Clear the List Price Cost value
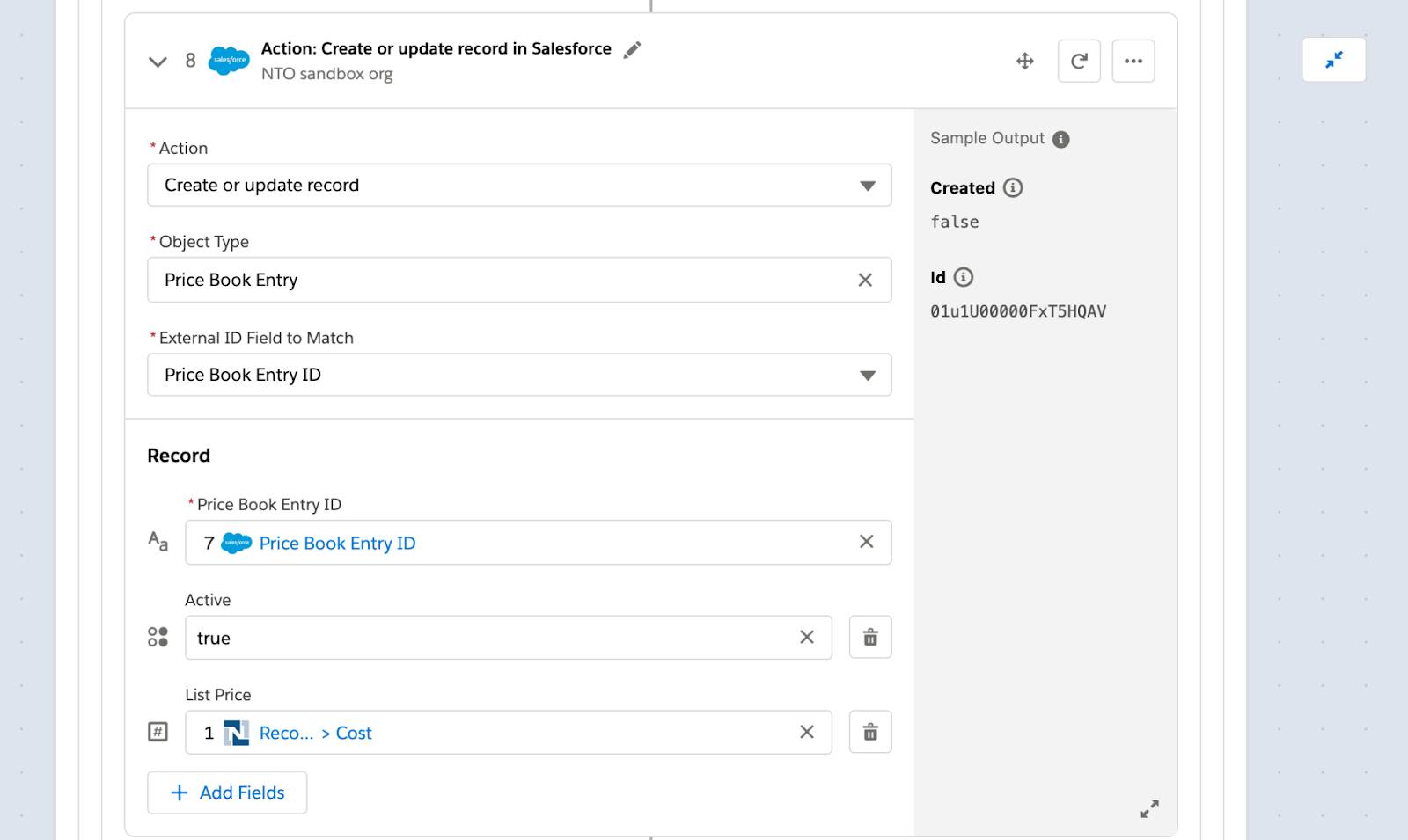Viewport: 1408px width, 840px height. [x=807, y=732]
